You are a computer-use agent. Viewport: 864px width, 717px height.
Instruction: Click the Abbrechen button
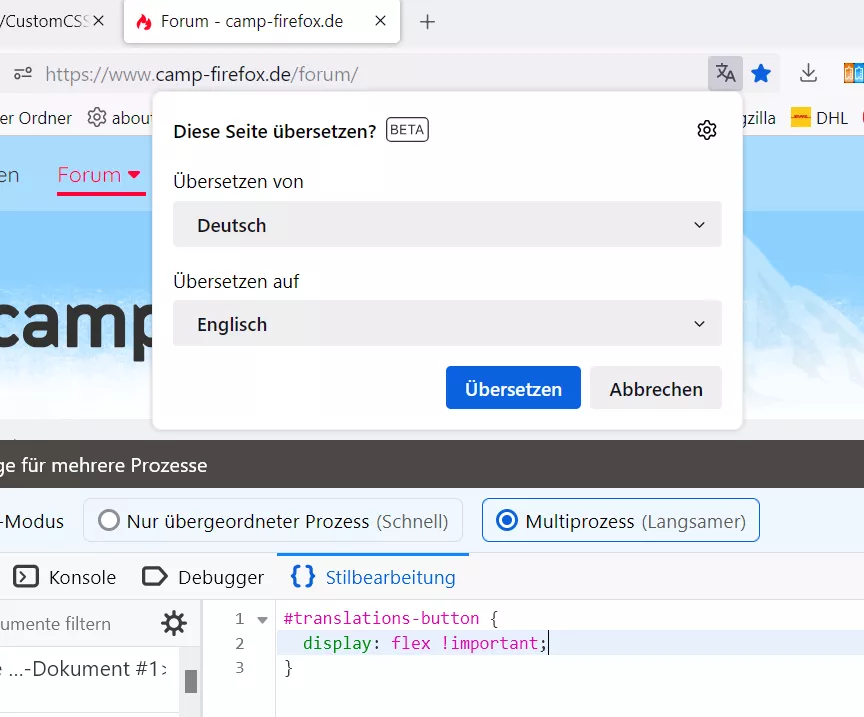(656, 388)
